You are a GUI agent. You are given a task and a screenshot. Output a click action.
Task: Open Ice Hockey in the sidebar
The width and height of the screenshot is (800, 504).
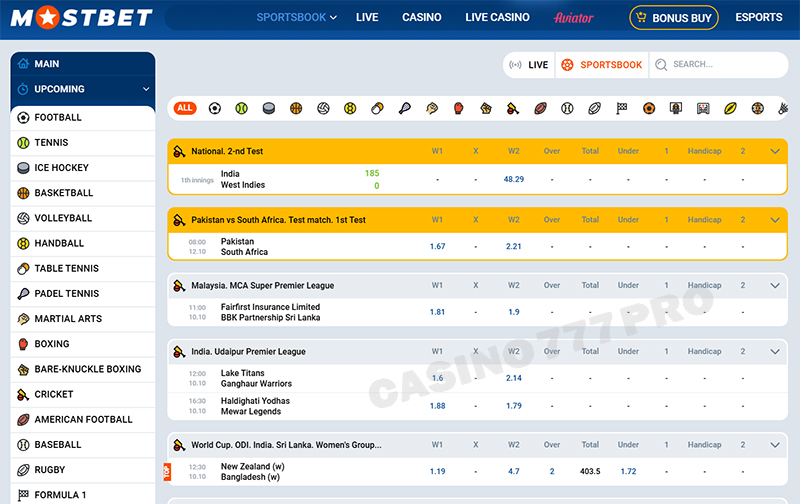(x=83, y=168)
